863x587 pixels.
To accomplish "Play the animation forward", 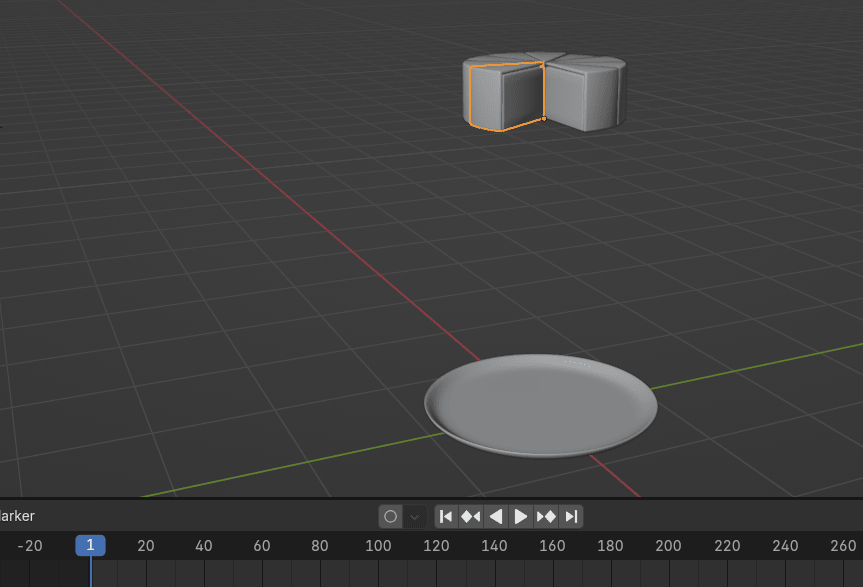I will coord(521,517).
